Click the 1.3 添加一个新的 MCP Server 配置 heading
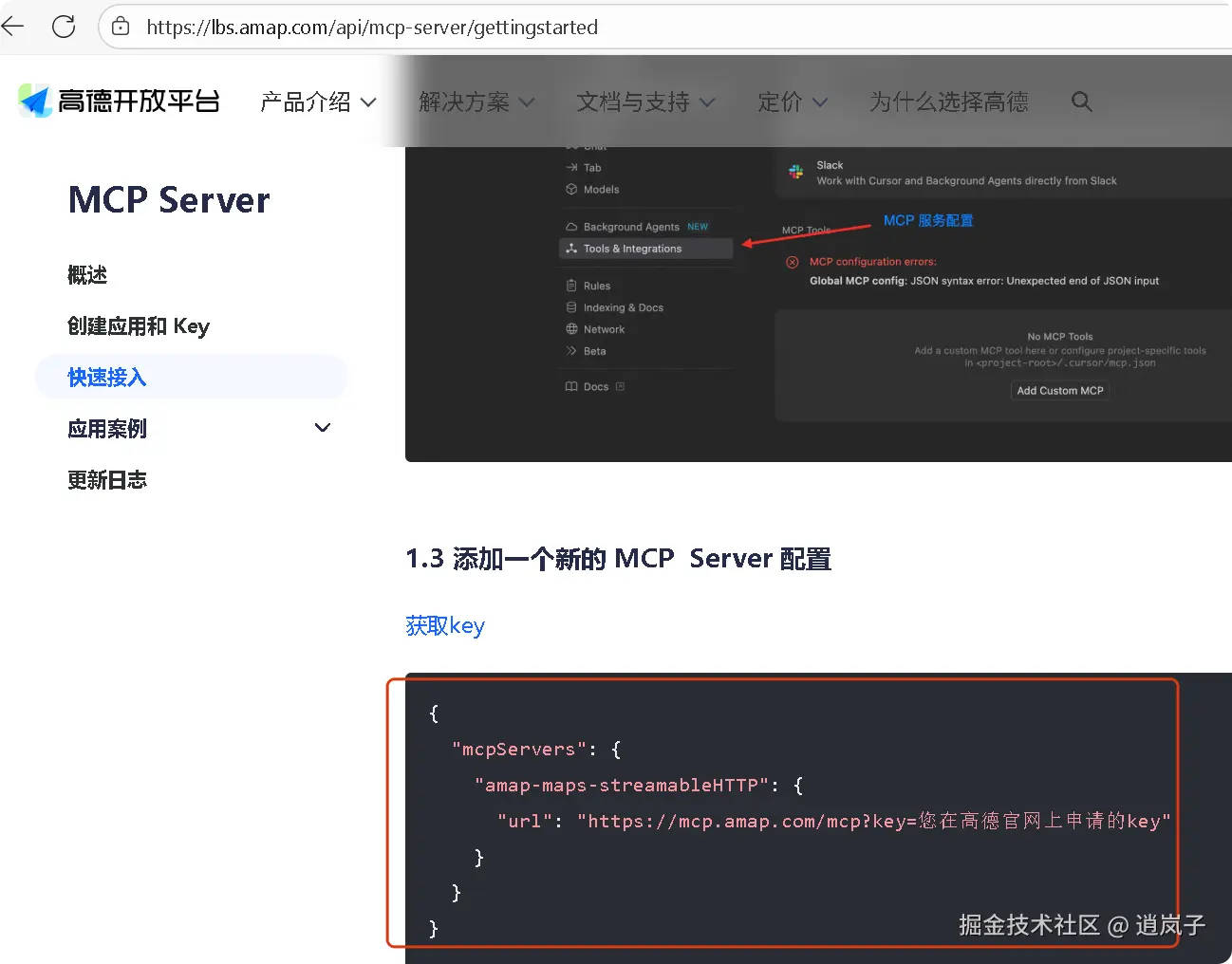Viewport: 1232px width, 964px height. click(619, 559)
